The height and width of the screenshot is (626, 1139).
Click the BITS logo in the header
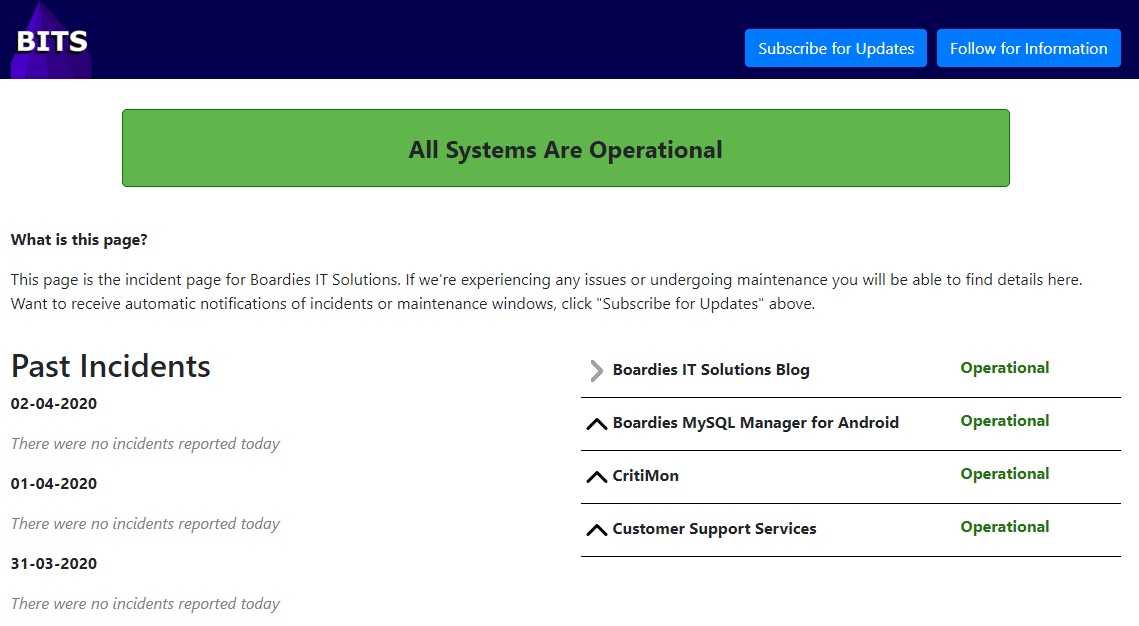[52, 41]
